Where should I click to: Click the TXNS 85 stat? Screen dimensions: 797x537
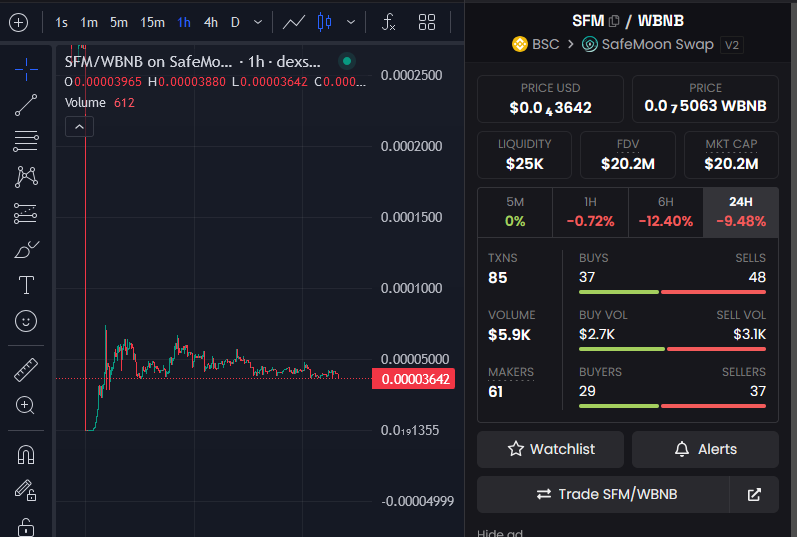[x=502, y=268]
